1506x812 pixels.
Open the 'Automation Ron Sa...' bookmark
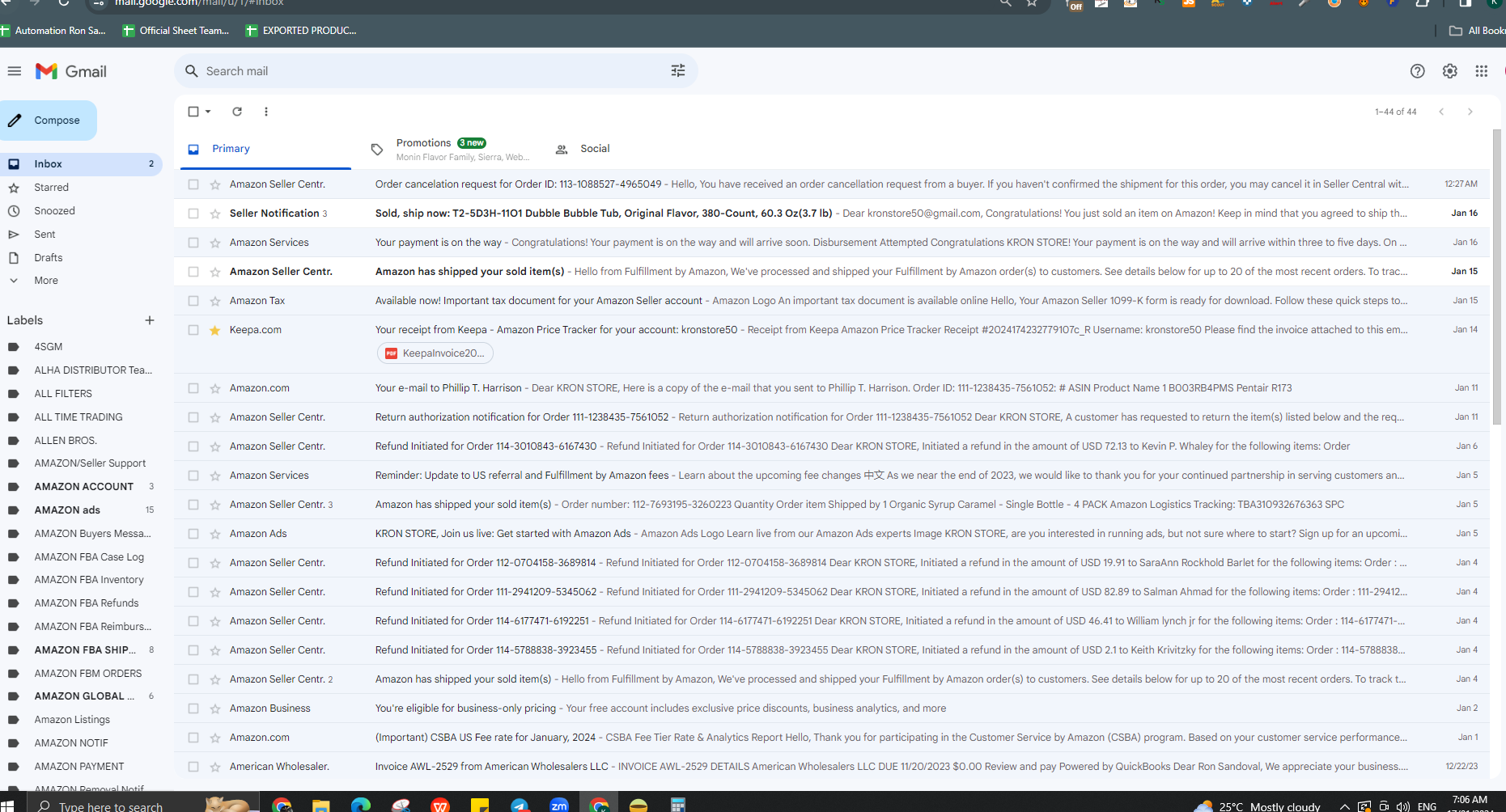53,31
